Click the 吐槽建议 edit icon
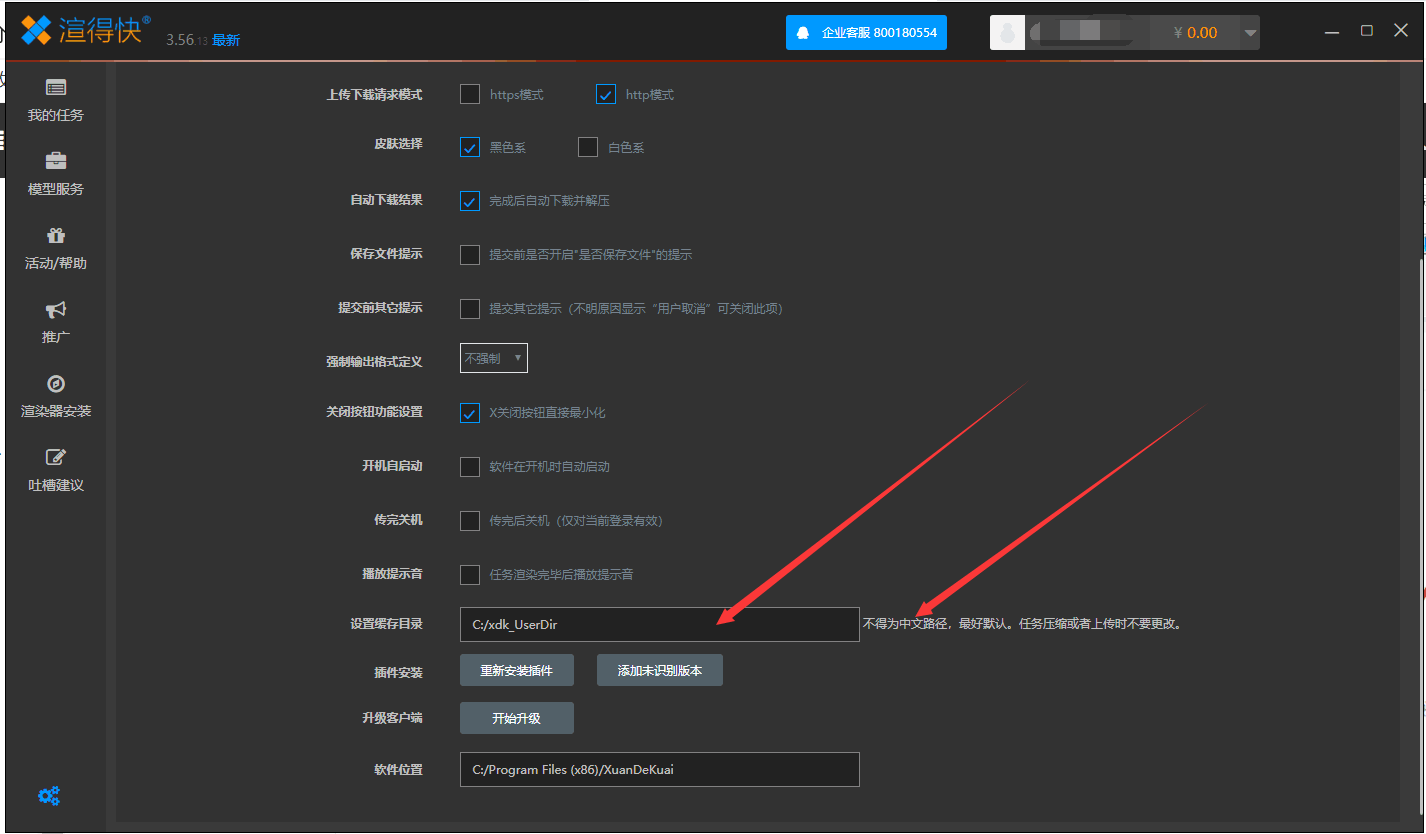 click(56, 458)
